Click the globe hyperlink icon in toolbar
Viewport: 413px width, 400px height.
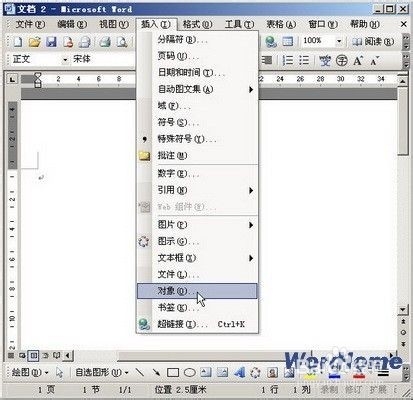point(271,42)
